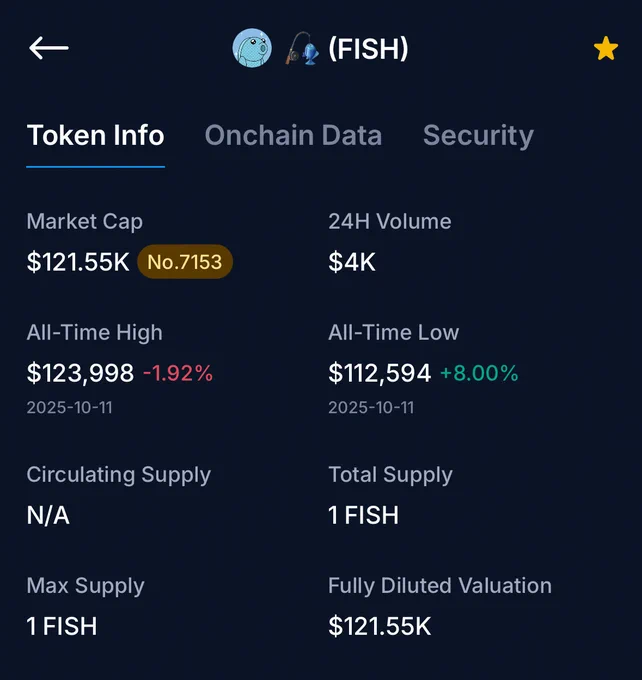The width and height of the screenshot is (642, 680).
Task: Tap the $112,594 all-time low value
Action: click(380, 373)
